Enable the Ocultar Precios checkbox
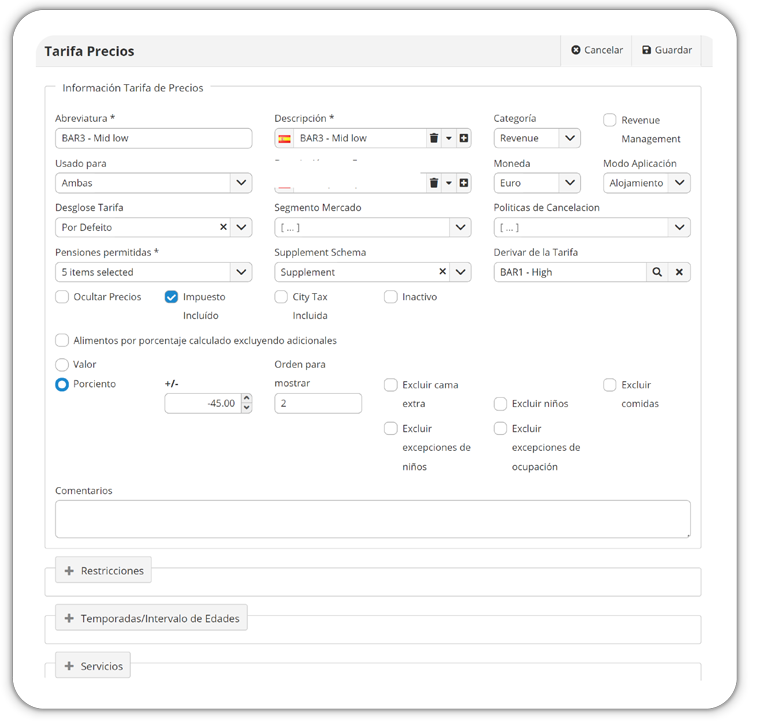The image size is (760, 721). coord(62,297)
